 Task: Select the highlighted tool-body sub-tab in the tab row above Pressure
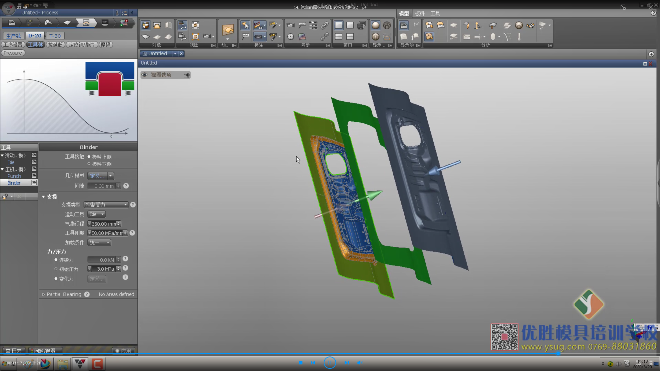(35, 44)
